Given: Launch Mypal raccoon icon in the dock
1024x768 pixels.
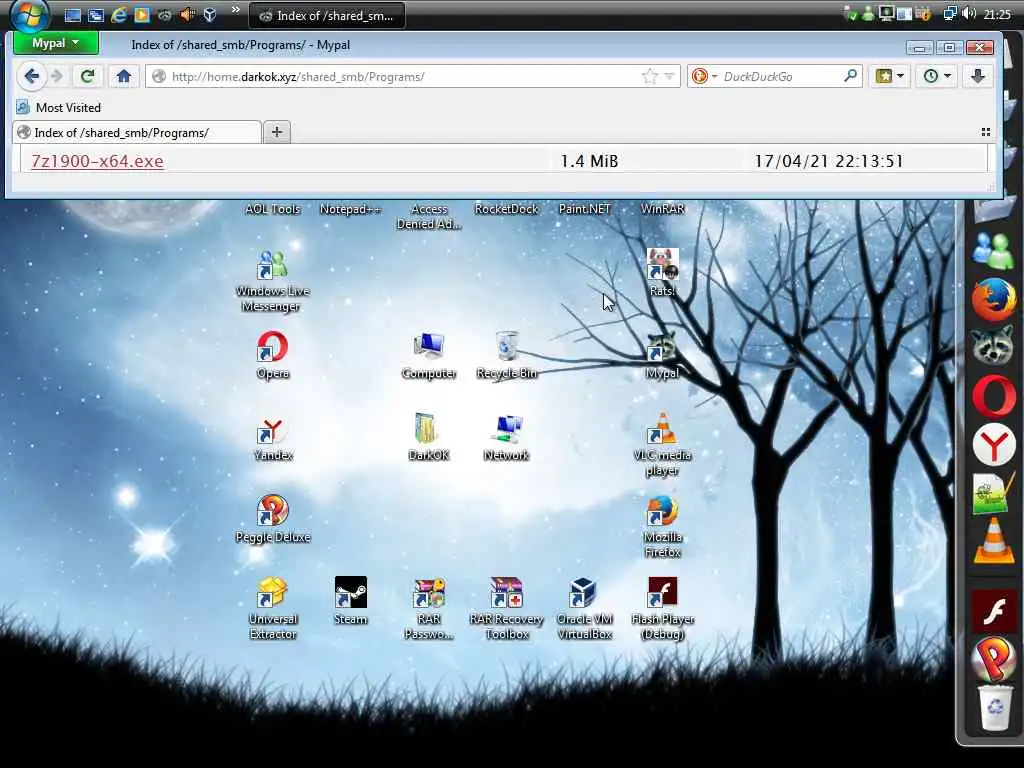Looking at the screenshot, I should (x=993, y=347).
